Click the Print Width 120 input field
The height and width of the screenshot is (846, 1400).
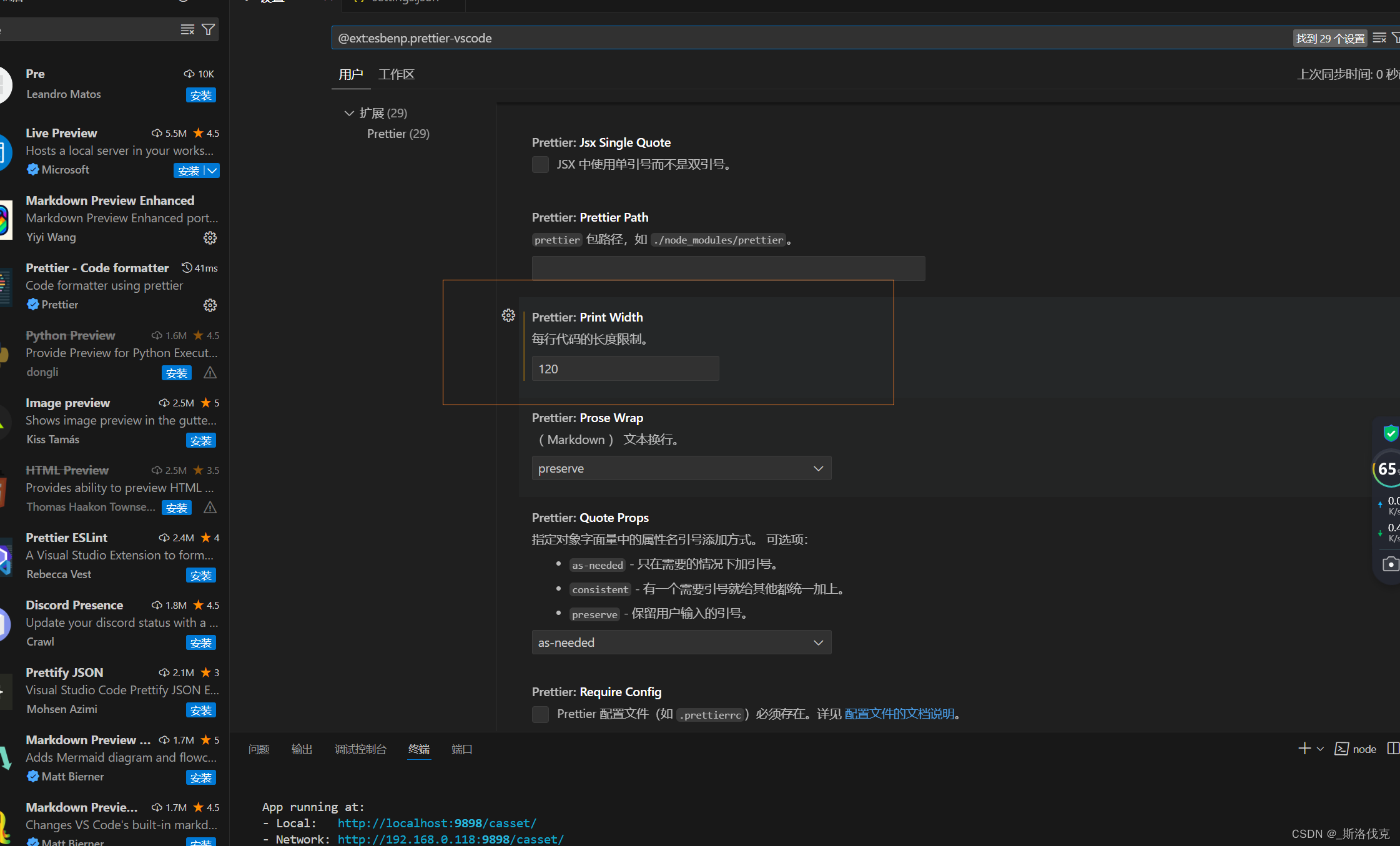click(x=625, y=368)
